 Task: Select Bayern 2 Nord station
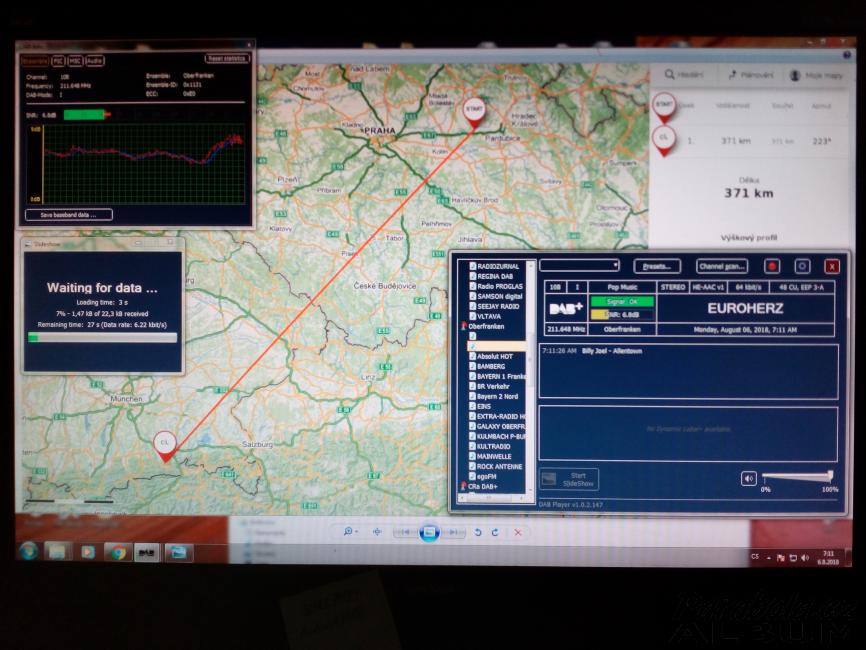pos(497,397)
